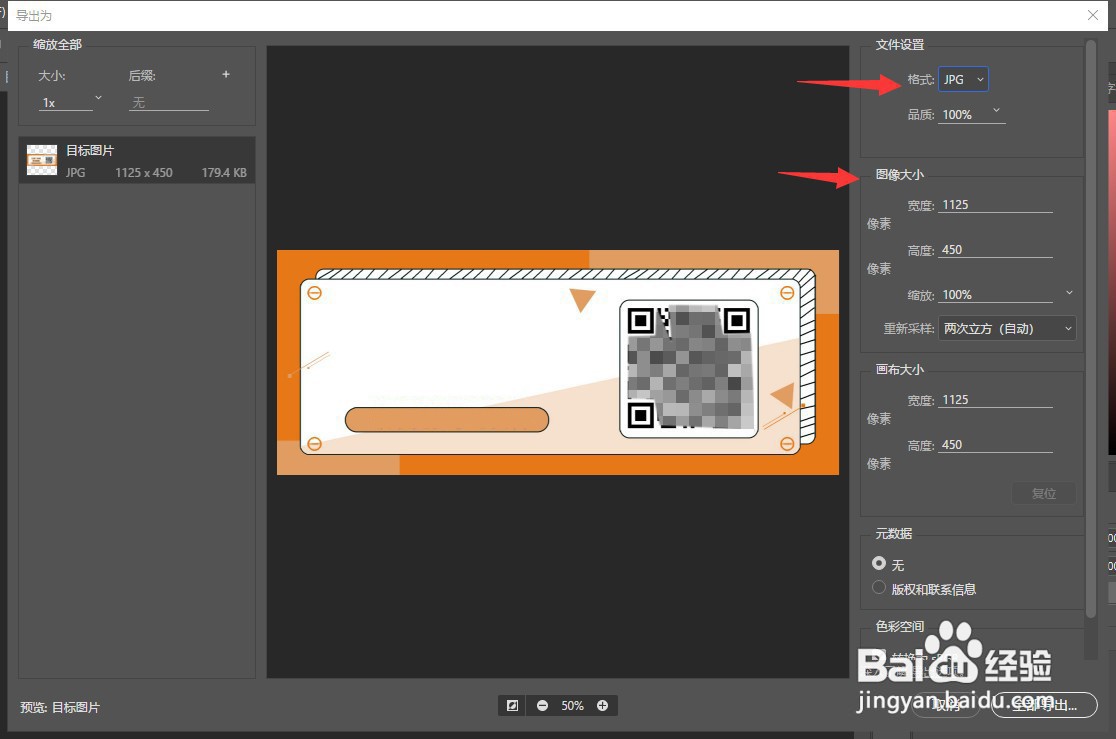Viewport: 1116px width, 739px height.
Task: Click the 复位 reset button
Action: [x=1044, y=493]
